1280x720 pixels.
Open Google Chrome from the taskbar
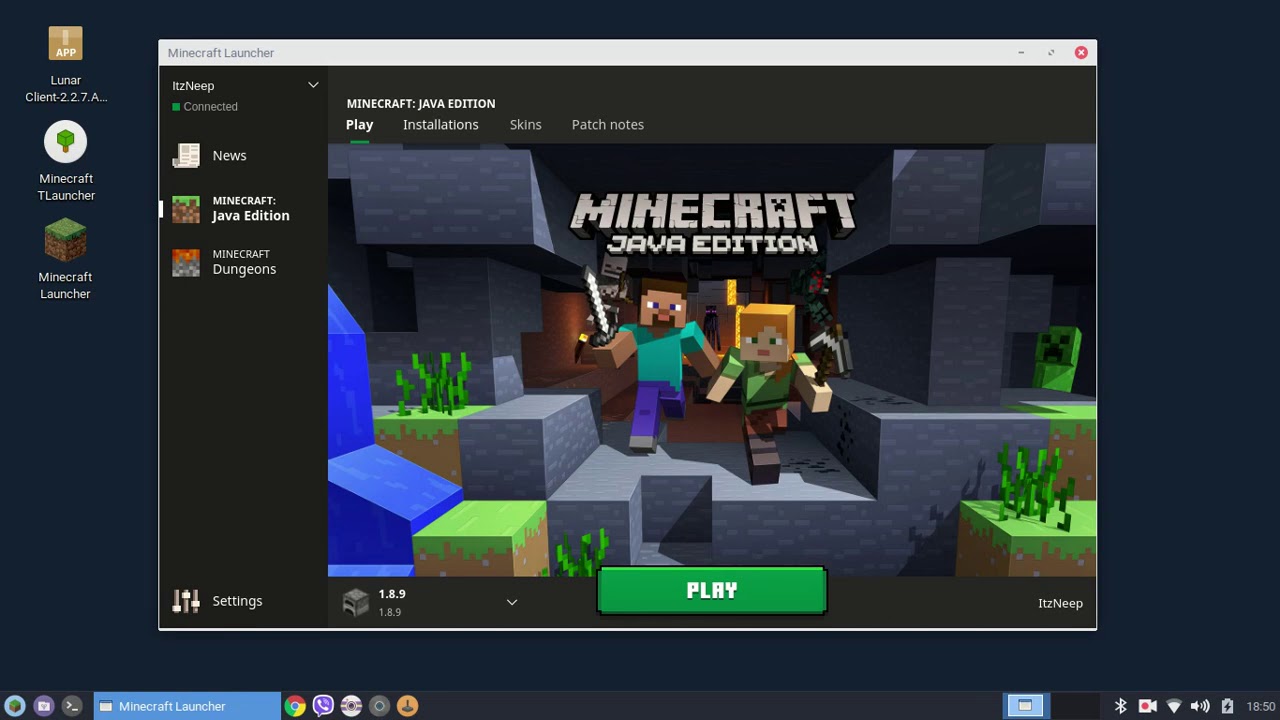pyautogui.click(x=295, y=706)
